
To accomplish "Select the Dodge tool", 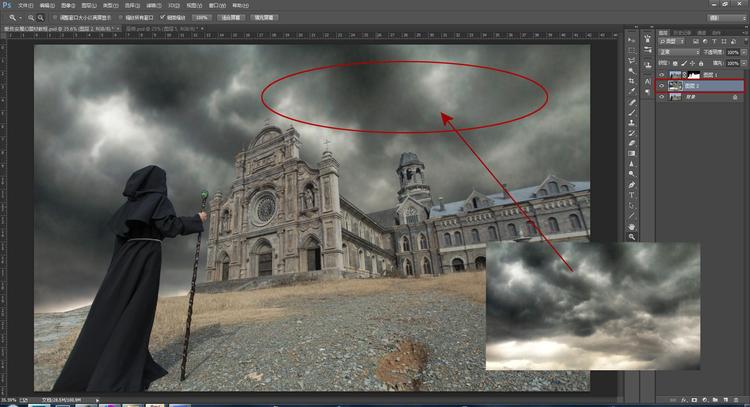I will point(632,174).
